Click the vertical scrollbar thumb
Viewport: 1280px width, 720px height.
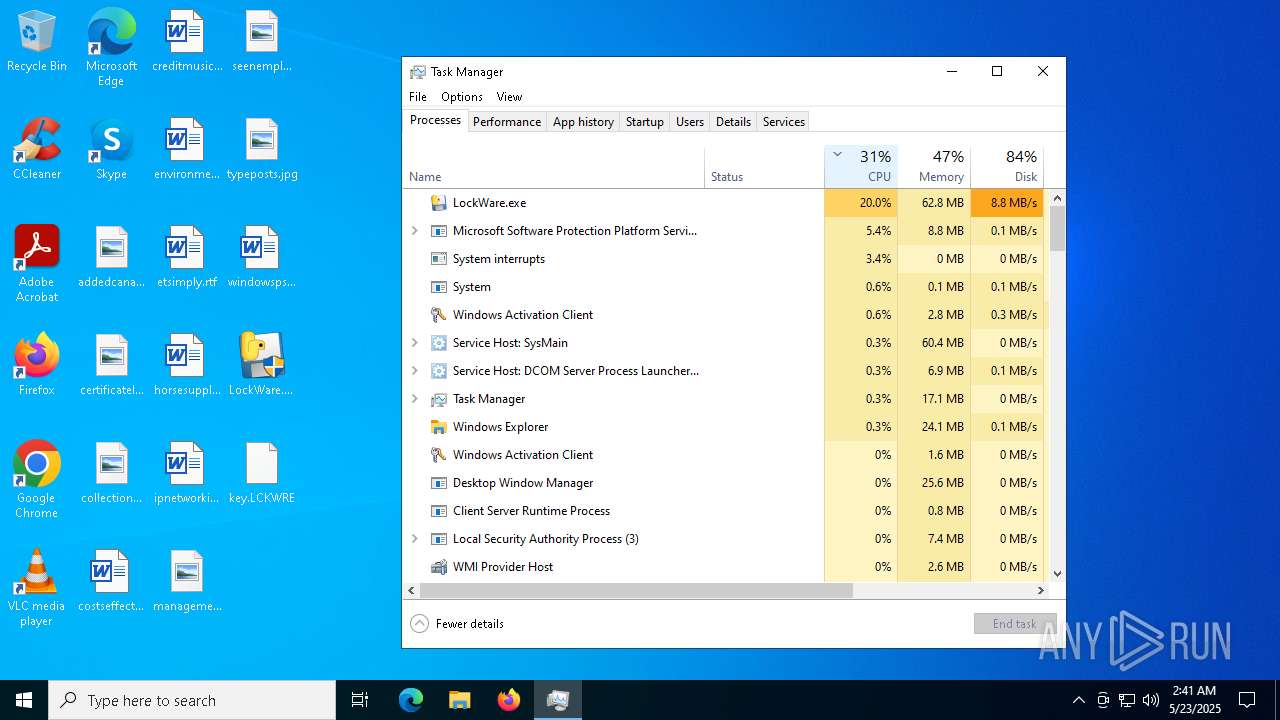1057,228
